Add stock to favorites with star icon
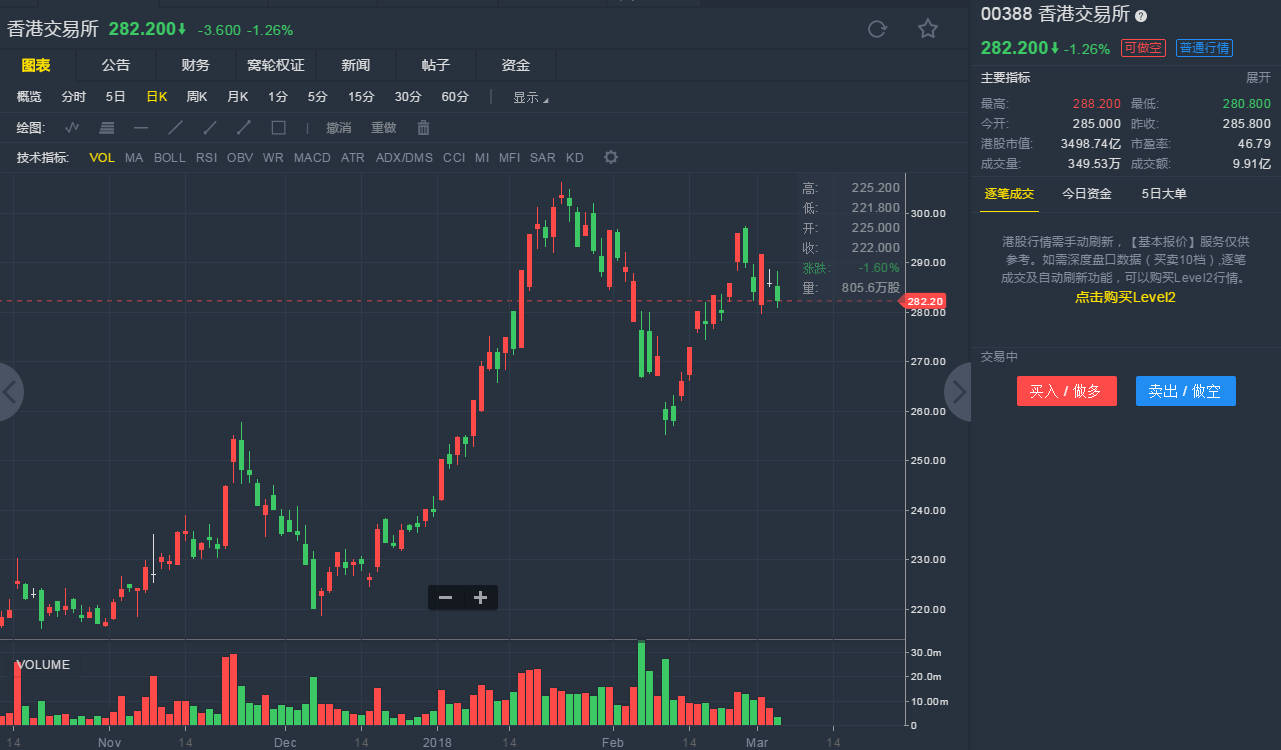 (928, 29)
